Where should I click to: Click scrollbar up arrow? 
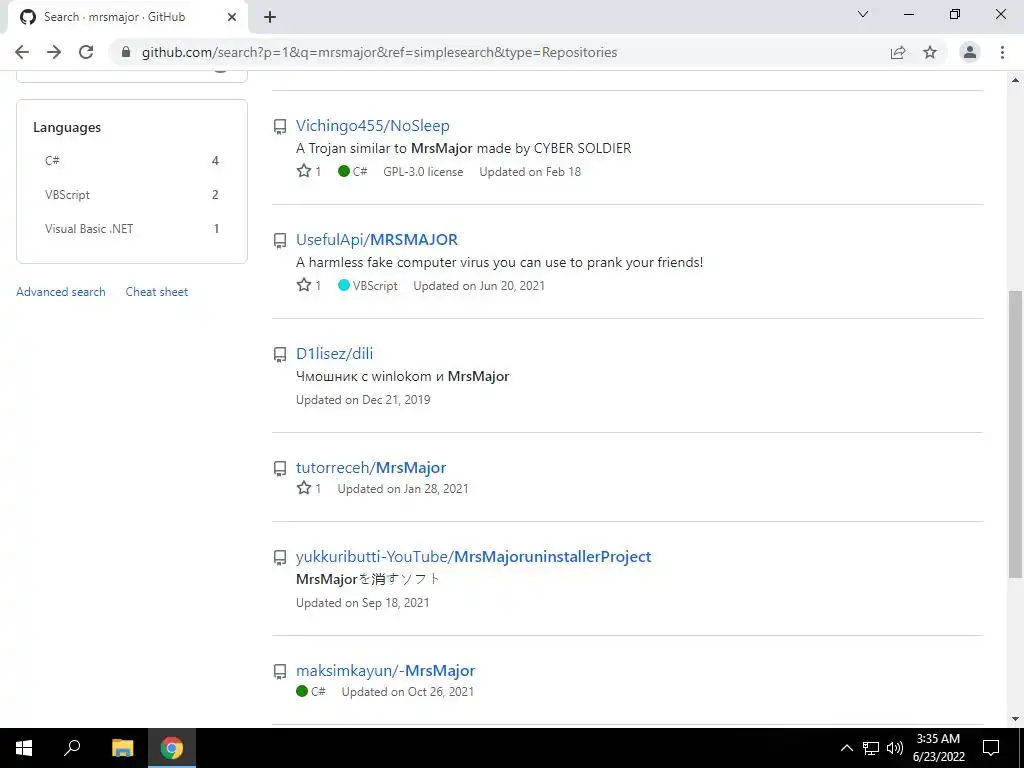1015,80
